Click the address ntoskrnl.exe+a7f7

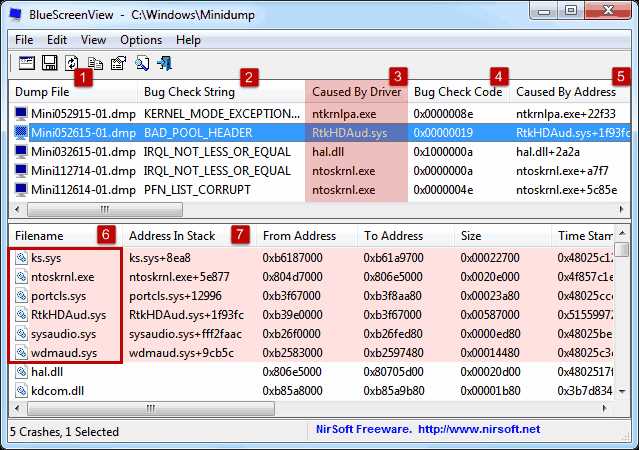tap(562, 171)
